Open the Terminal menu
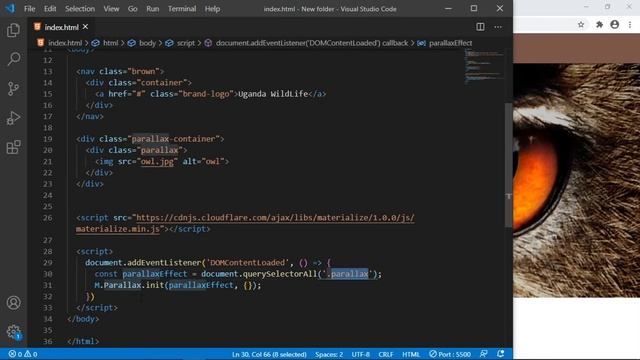Image resolution: width=640 pixels, height=360 pixels. click(x=182, y=9)
